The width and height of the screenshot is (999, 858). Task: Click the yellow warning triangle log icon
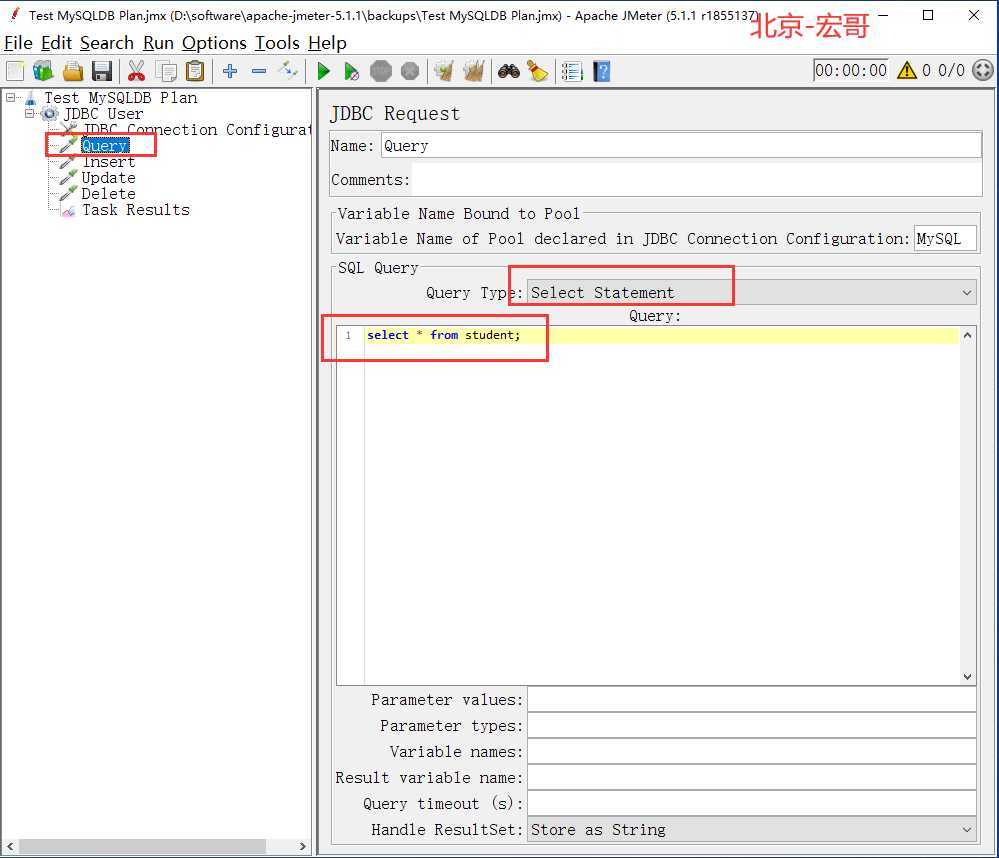[x=907, y=70]
